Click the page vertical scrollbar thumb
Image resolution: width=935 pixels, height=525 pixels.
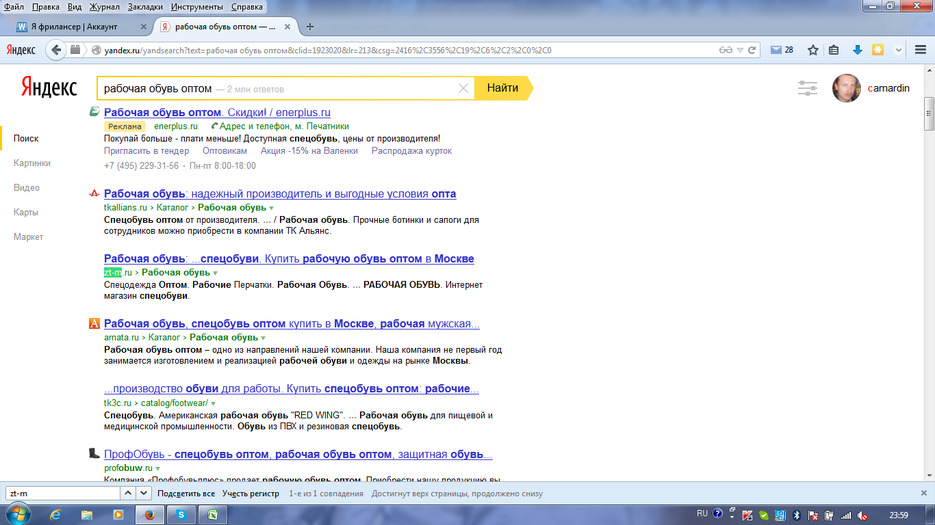(929, 115)
